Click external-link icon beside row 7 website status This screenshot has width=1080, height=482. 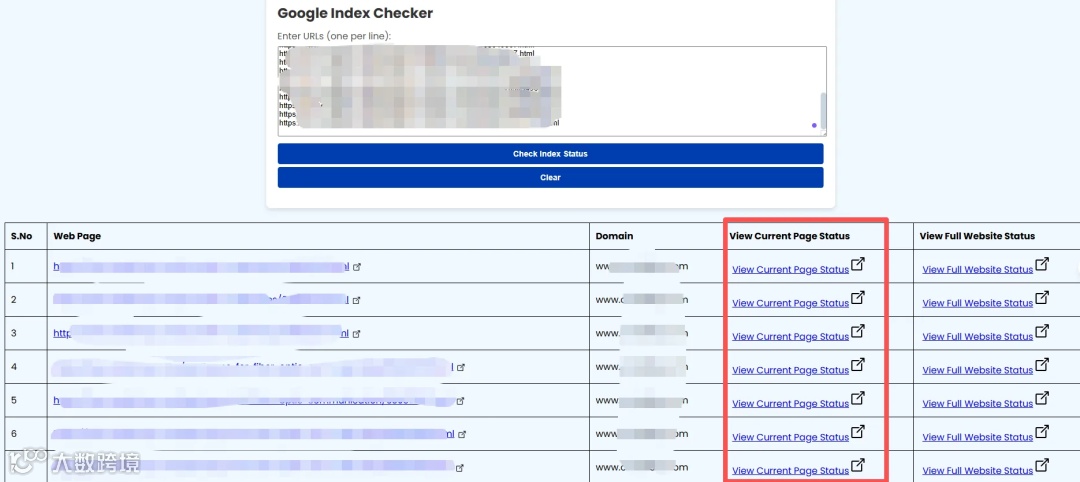(x=1042, y=465)
